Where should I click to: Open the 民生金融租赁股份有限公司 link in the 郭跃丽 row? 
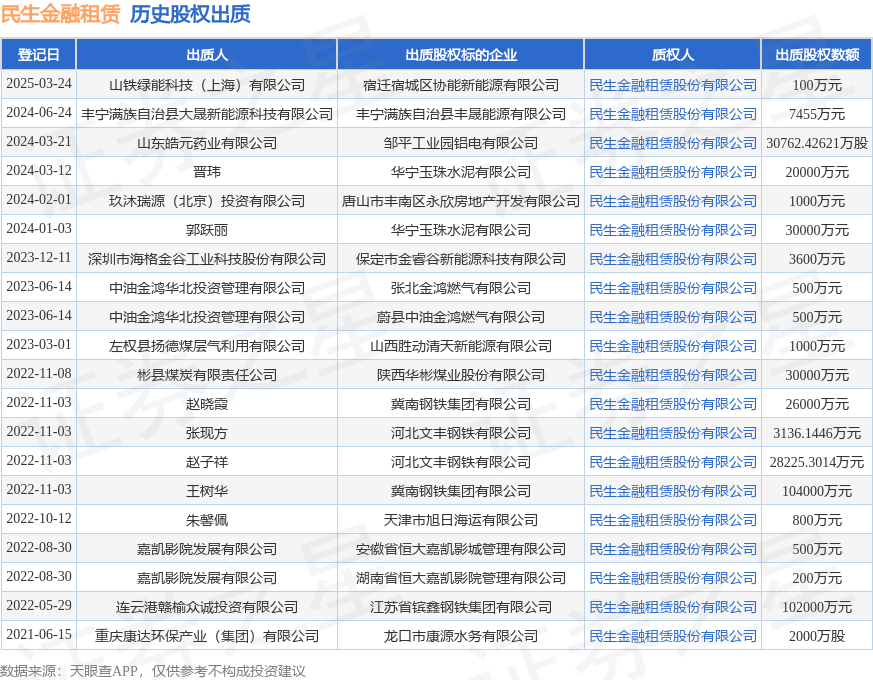coord(673,230)
